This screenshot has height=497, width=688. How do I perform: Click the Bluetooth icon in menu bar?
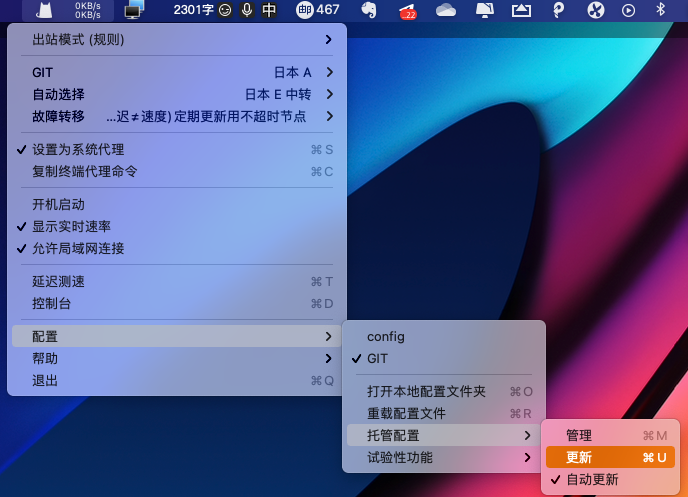pyautogui.click(x=660, y=10)
